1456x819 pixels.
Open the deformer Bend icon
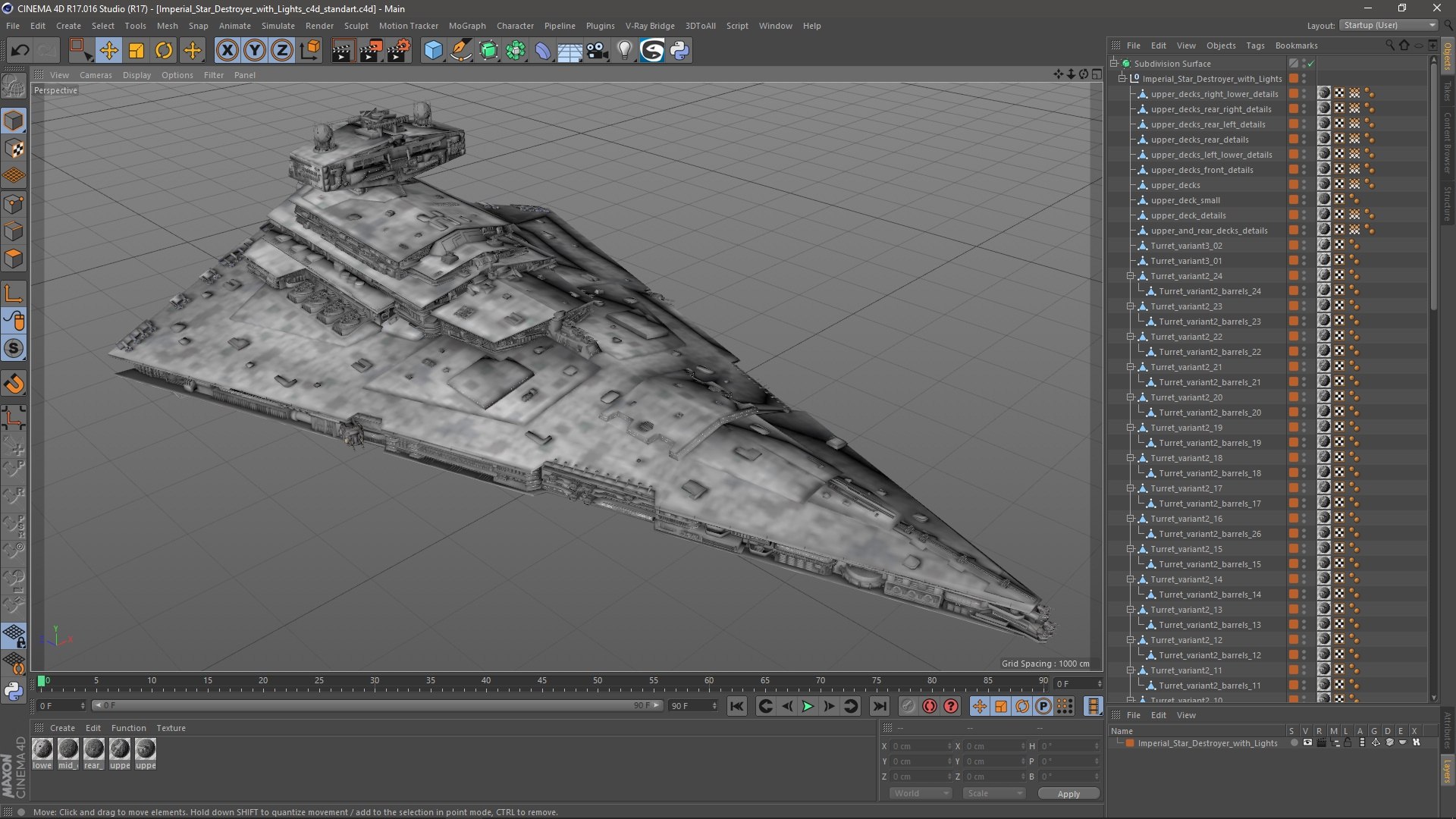pyautogui.click(x=543, y=51)
